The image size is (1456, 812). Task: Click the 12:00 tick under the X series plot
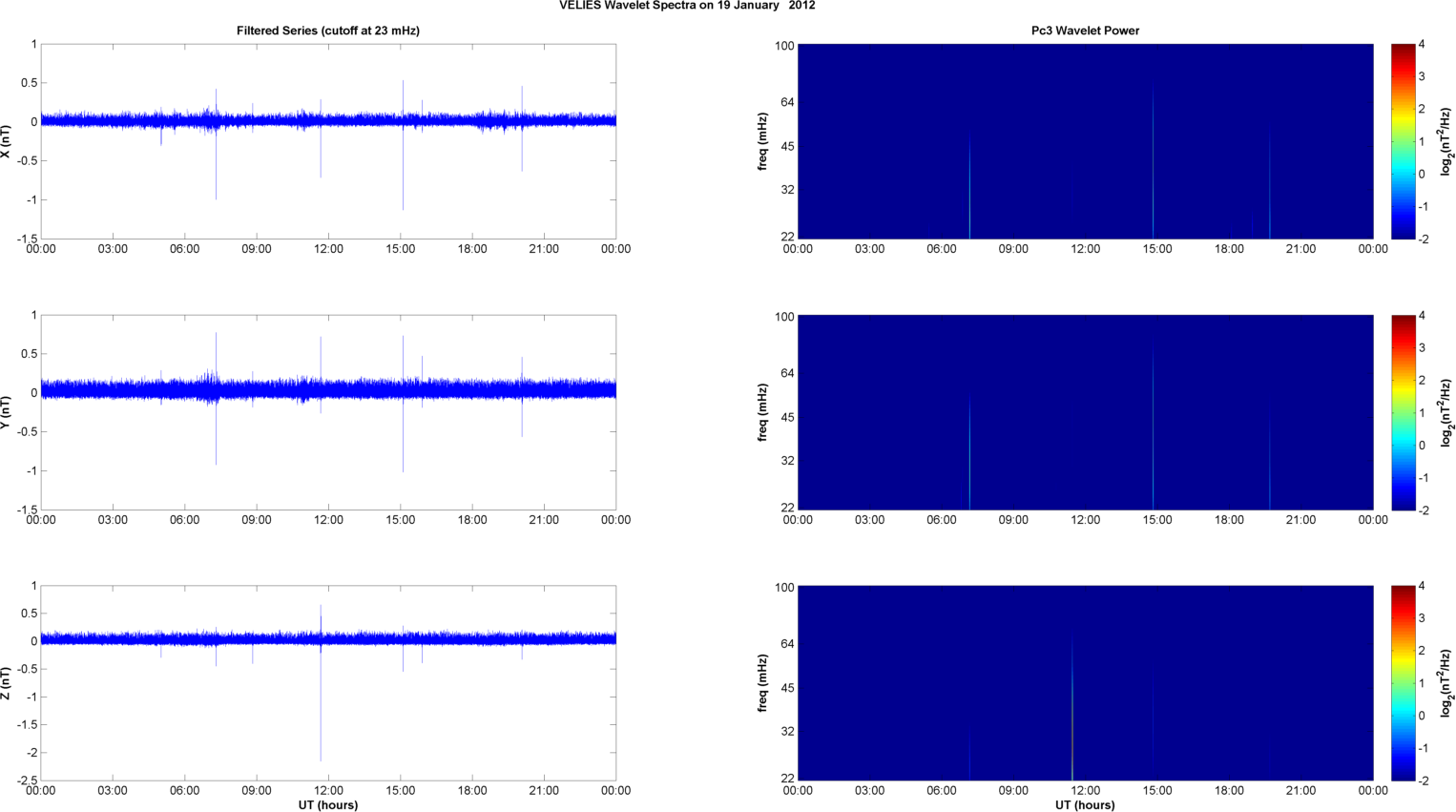coord(328,249)
